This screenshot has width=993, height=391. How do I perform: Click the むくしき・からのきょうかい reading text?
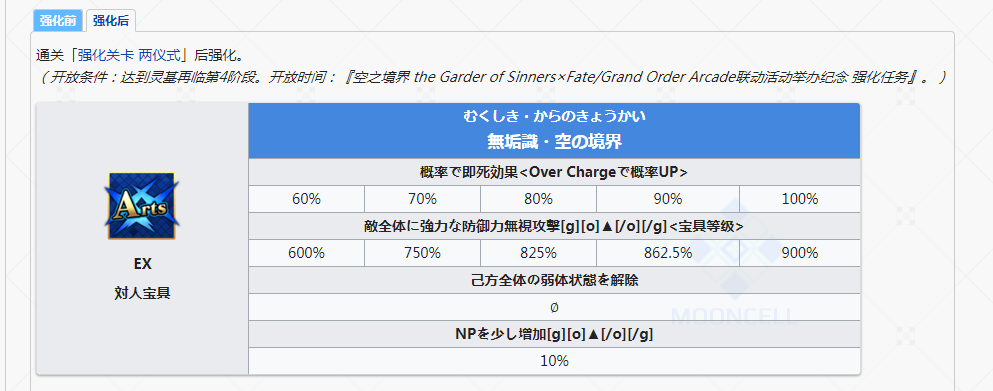(554, 117)
